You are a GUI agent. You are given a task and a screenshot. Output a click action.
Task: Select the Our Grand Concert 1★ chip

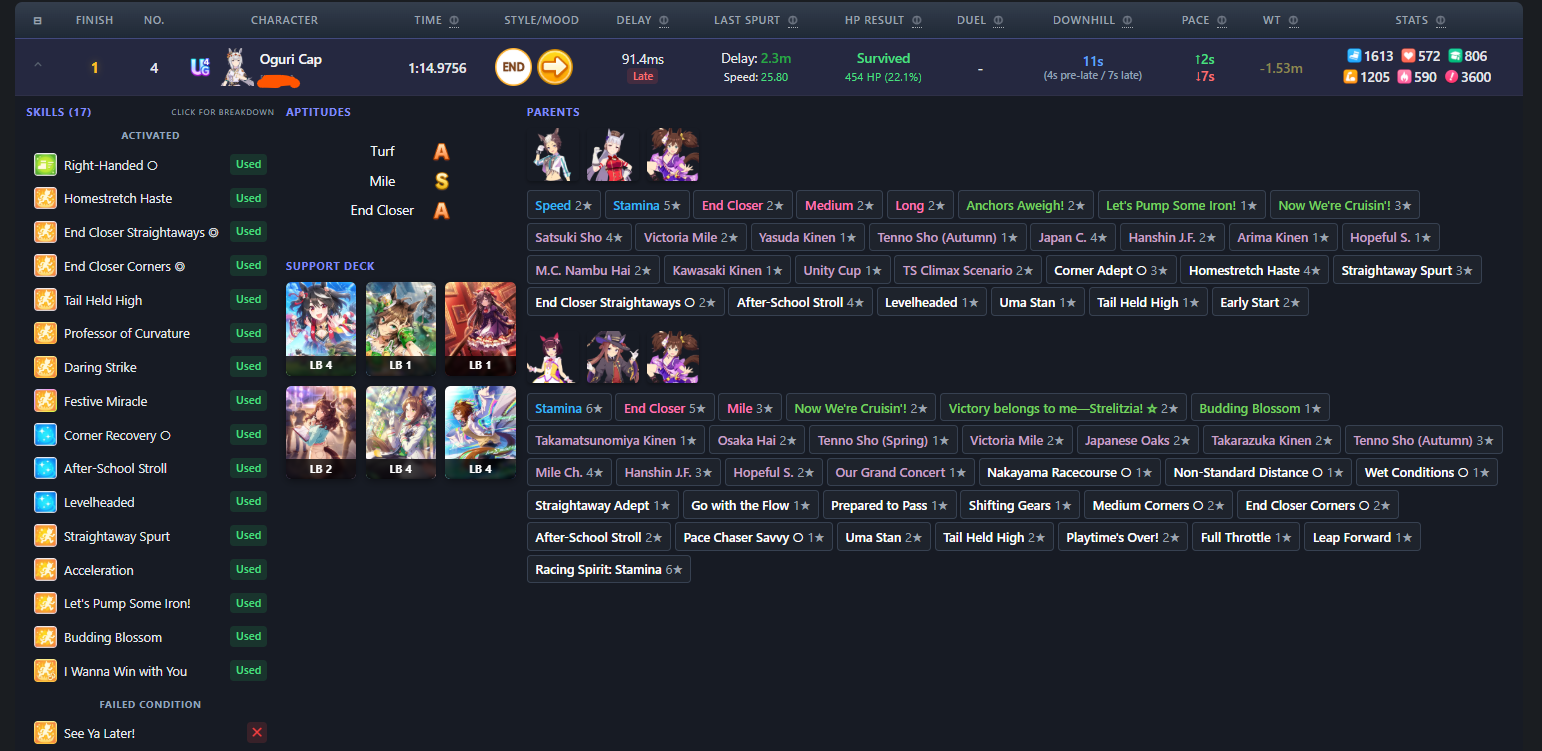point(901,472)
